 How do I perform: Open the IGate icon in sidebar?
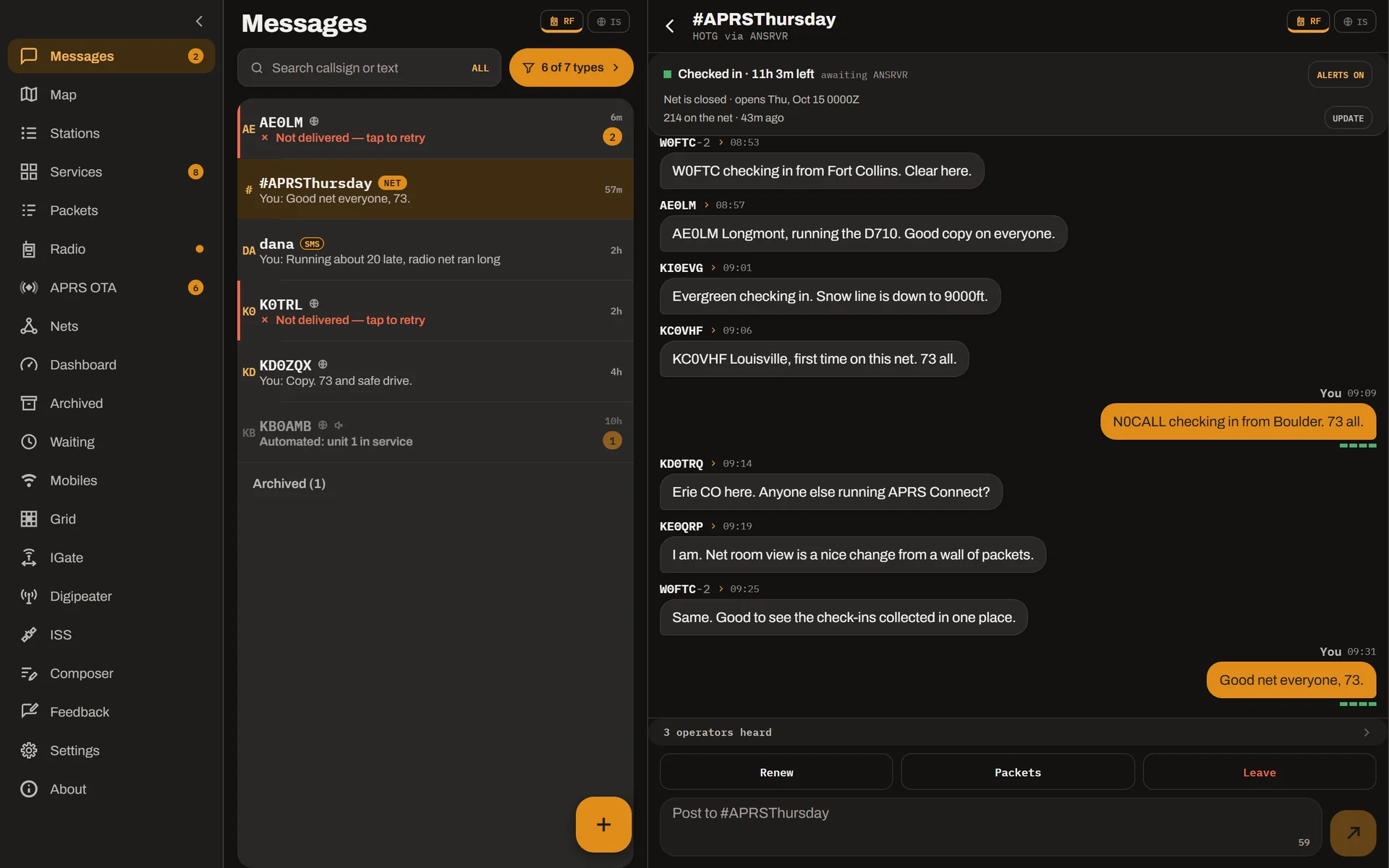[x=29, y=558]
